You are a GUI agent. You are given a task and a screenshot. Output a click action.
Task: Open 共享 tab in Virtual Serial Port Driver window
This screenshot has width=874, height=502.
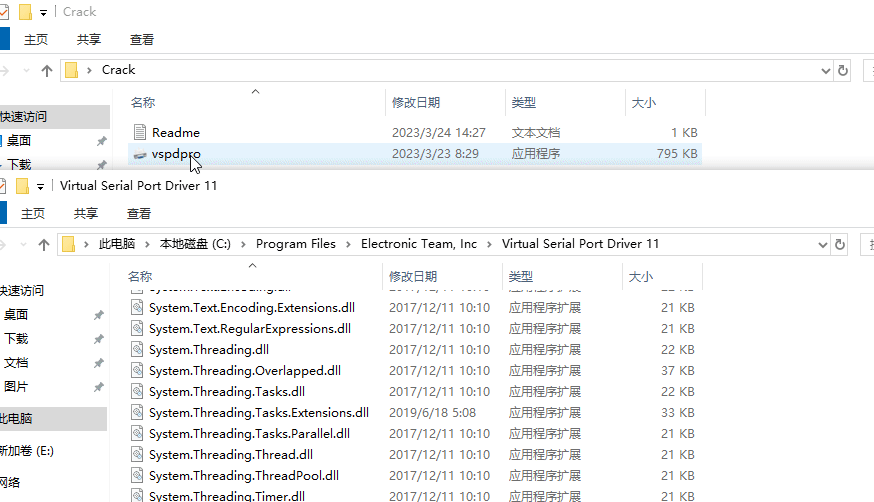(86, 213)
